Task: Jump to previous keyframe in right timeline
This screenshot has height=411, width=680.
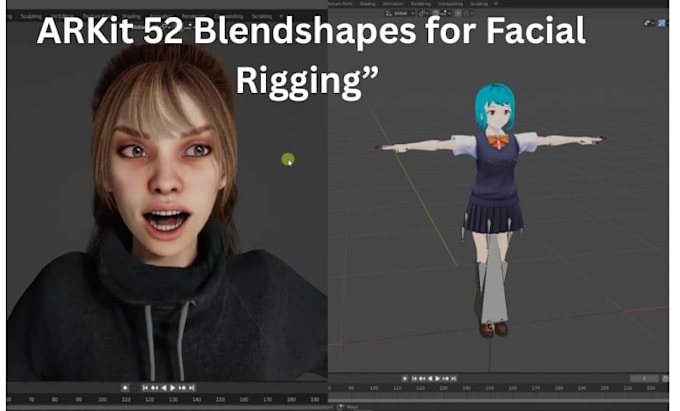Action: [x=422, y=378]
